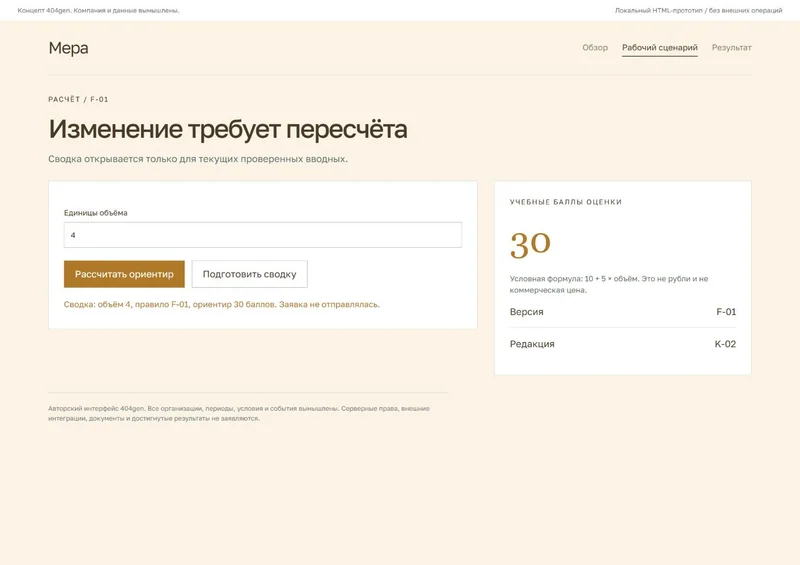Click the top banner text Локальный HTML-прототип
This screenshot has width=800, height=565.
(x=698, y=10)
